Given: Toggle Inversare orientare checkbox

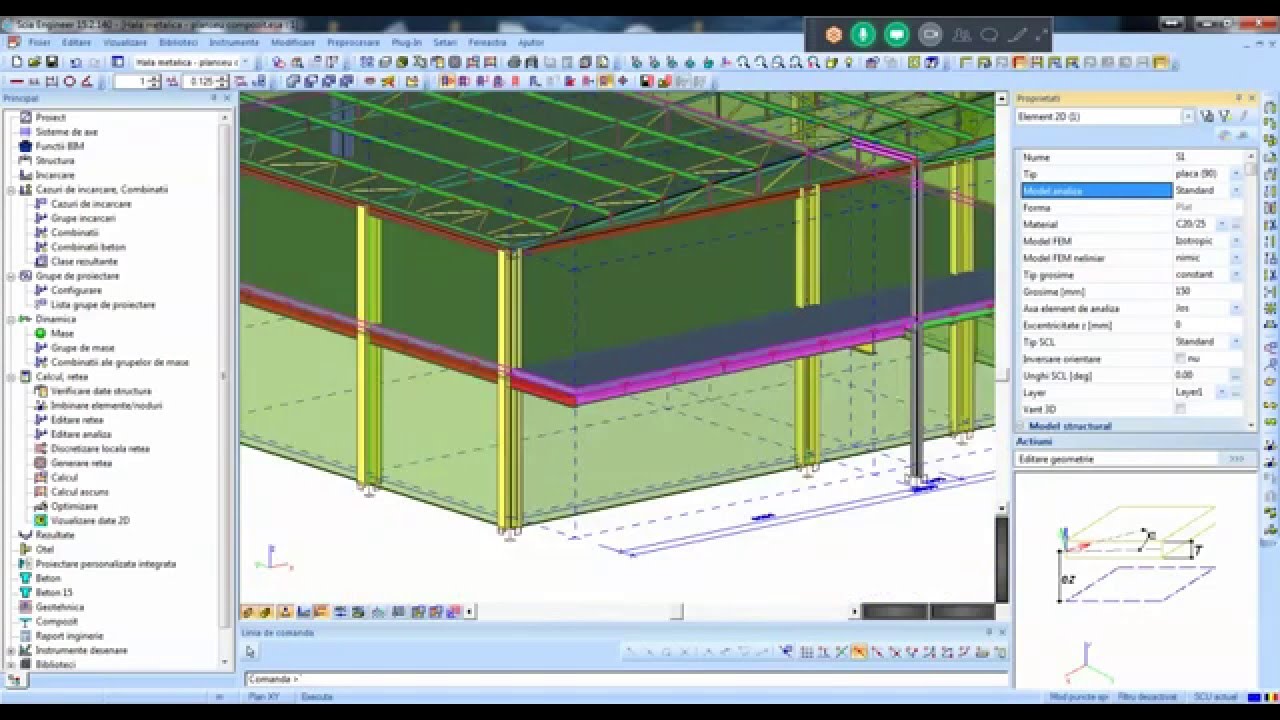Looking at the screenshot, I should [1181, 358].
